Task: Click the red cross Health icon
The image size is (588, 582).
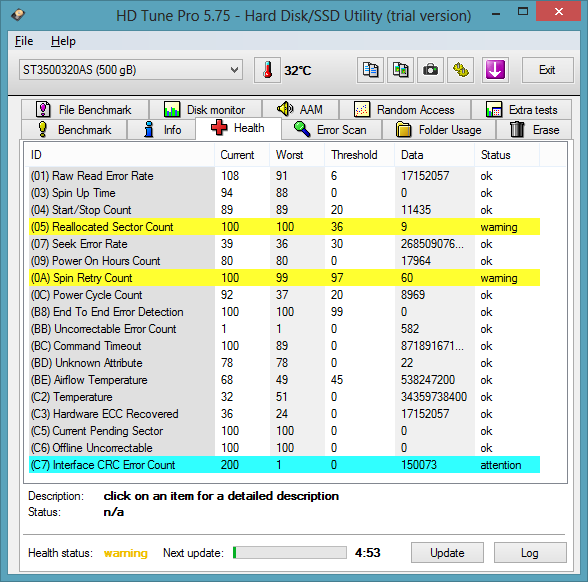Action: pyautogui.click(x=219, y=128)
